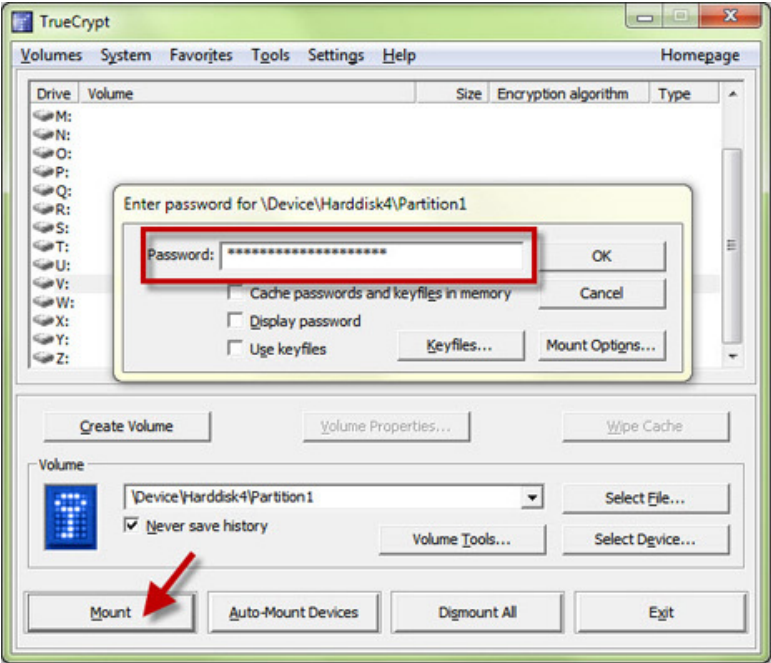Click the Exit button
Image resolution: width=771 pixels, height=663 pixels.
point(661,612)
